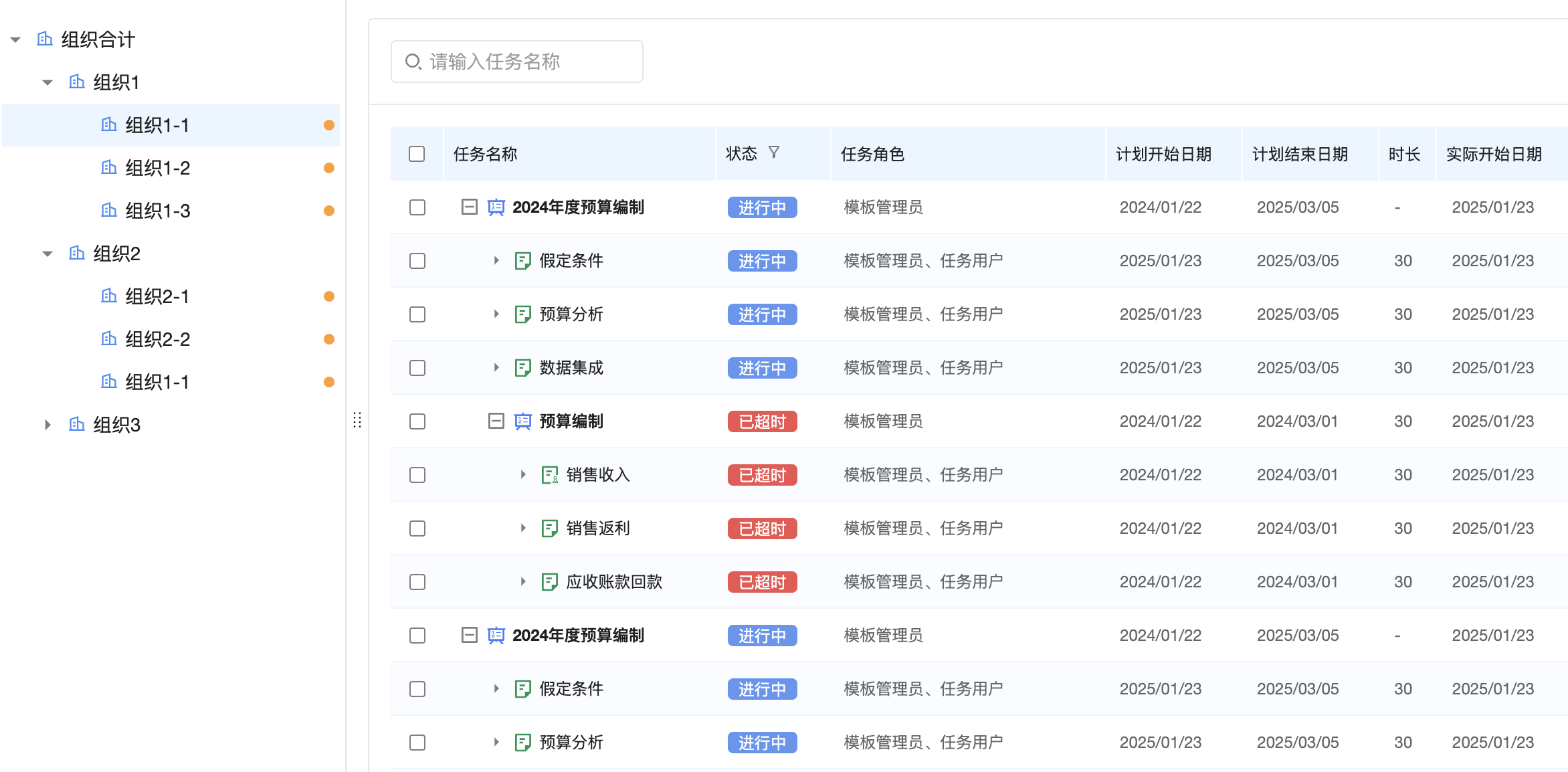Check the checkbox for 预算编制 row

pyautogui.click(x=417, y=421)
